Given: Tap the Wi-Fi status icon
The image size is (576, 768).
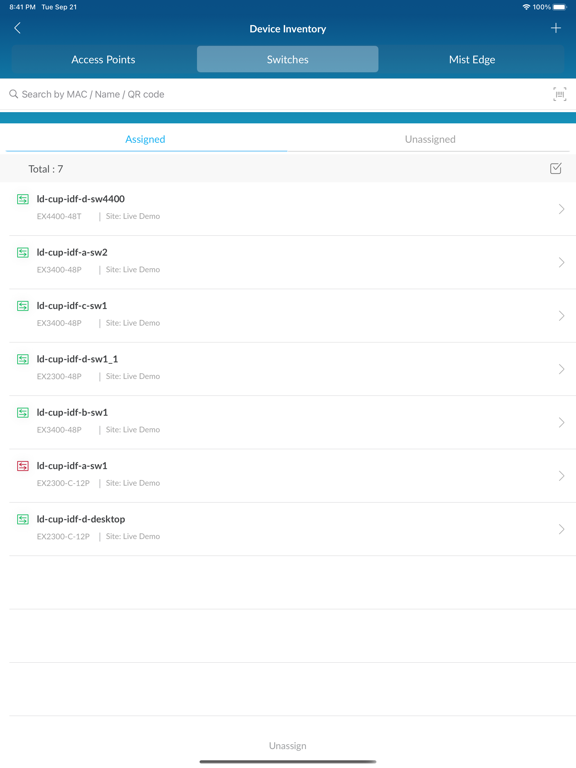Looking at the screenshot, I should [526, 7].
